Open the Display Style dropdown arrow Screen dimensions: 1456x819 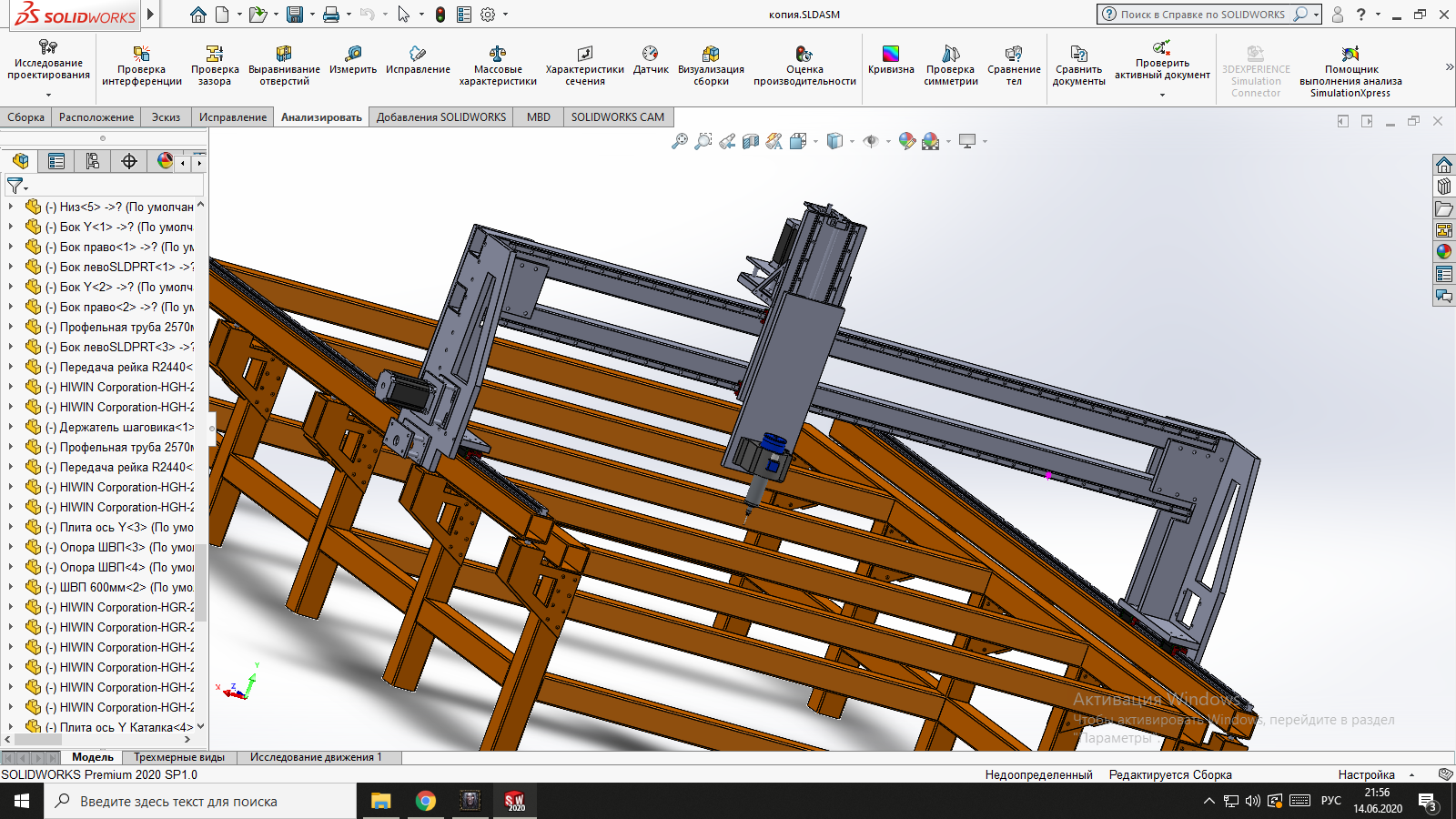pos(852,141)
